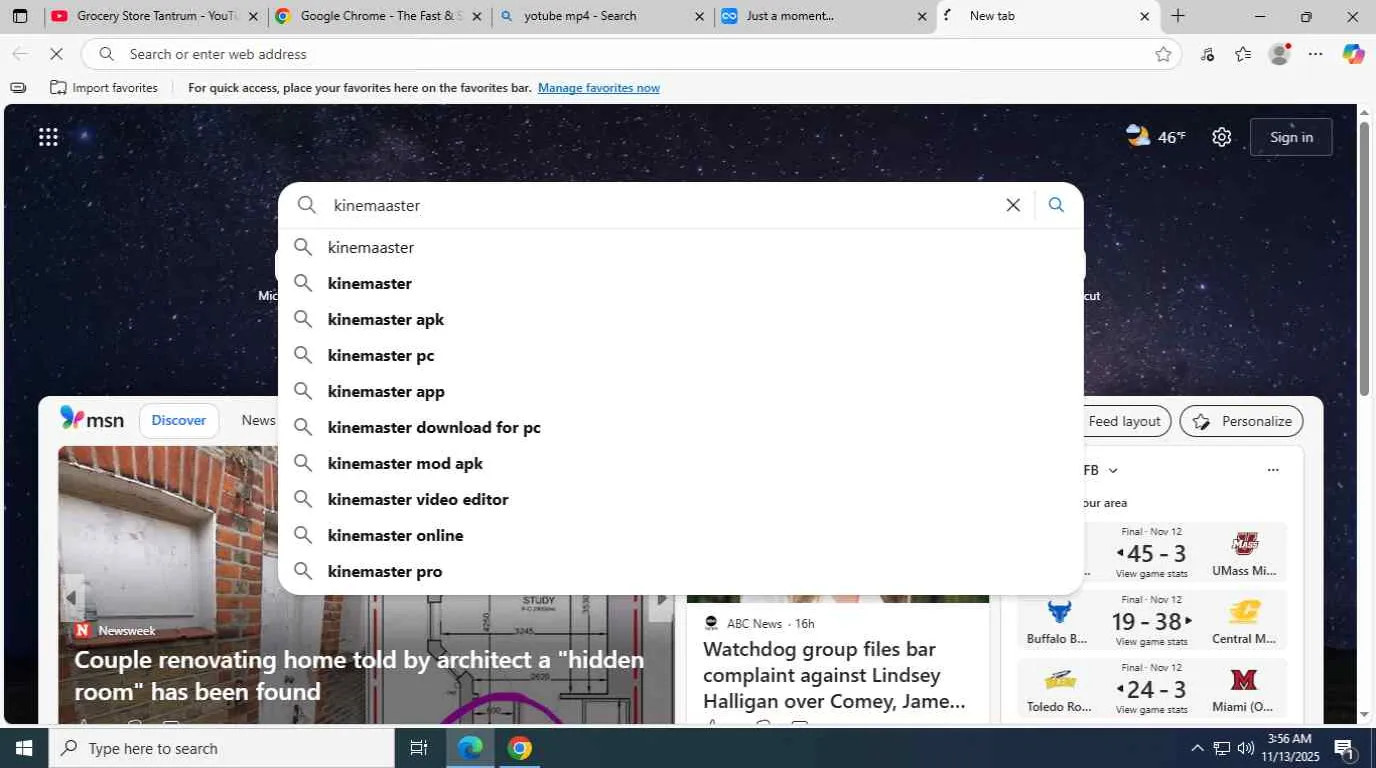Open the Favorites list icon

click(x=1243, y=54)
